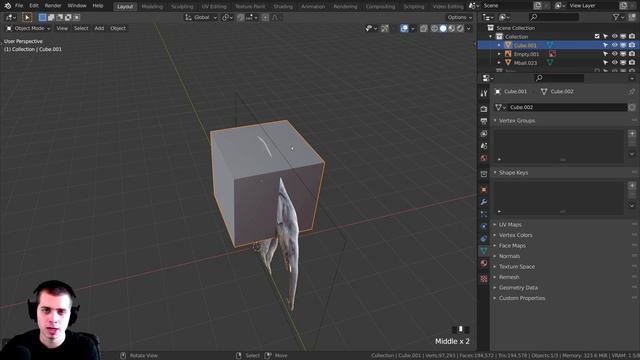This screenshot has height=360, width=640.
Task: Open the viewport View menu
Action: pyautogui.click(x=62, y=28)
